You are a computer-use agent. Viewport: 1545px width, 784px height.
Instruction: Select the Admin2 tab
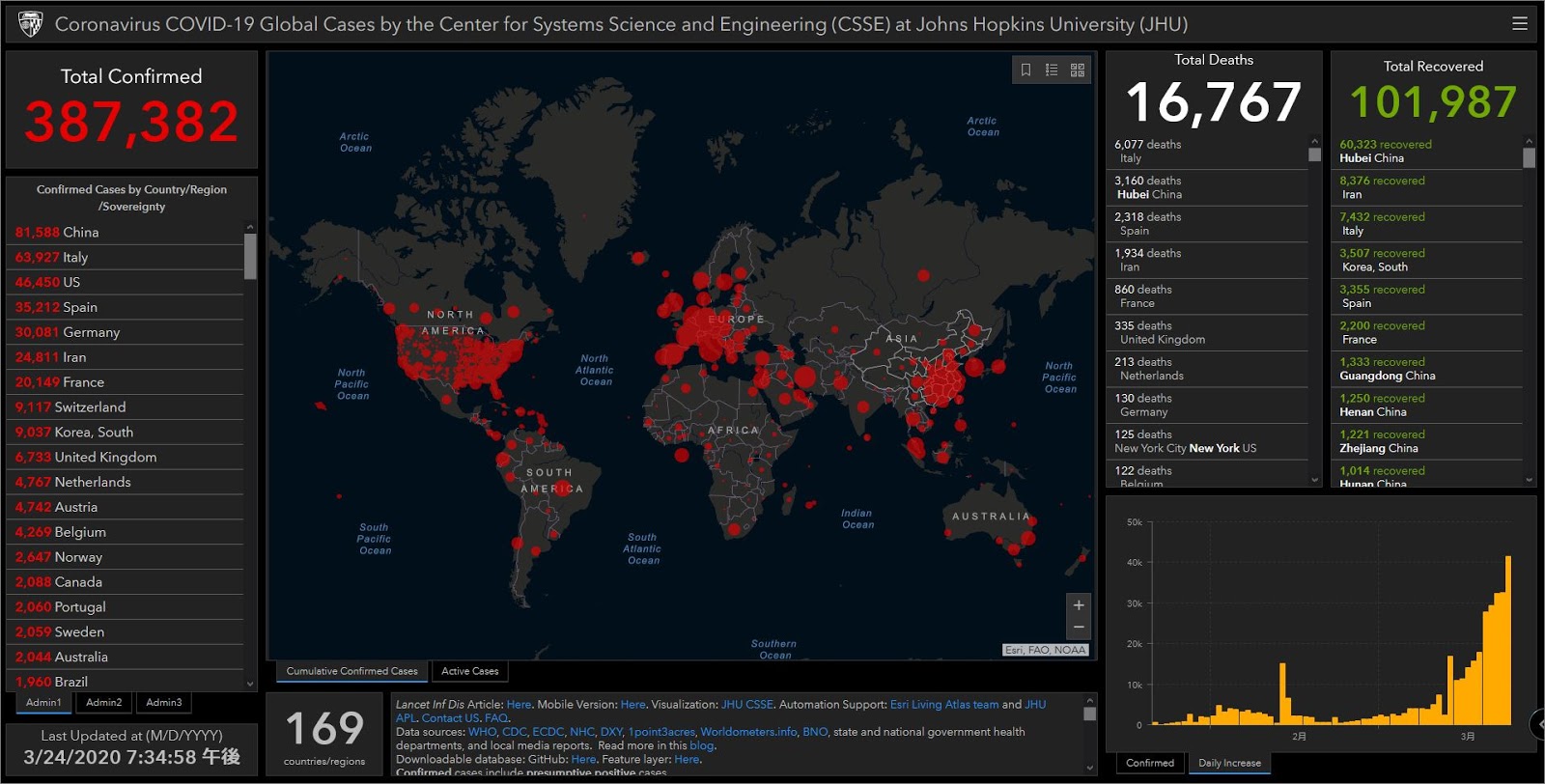(104, 702)
